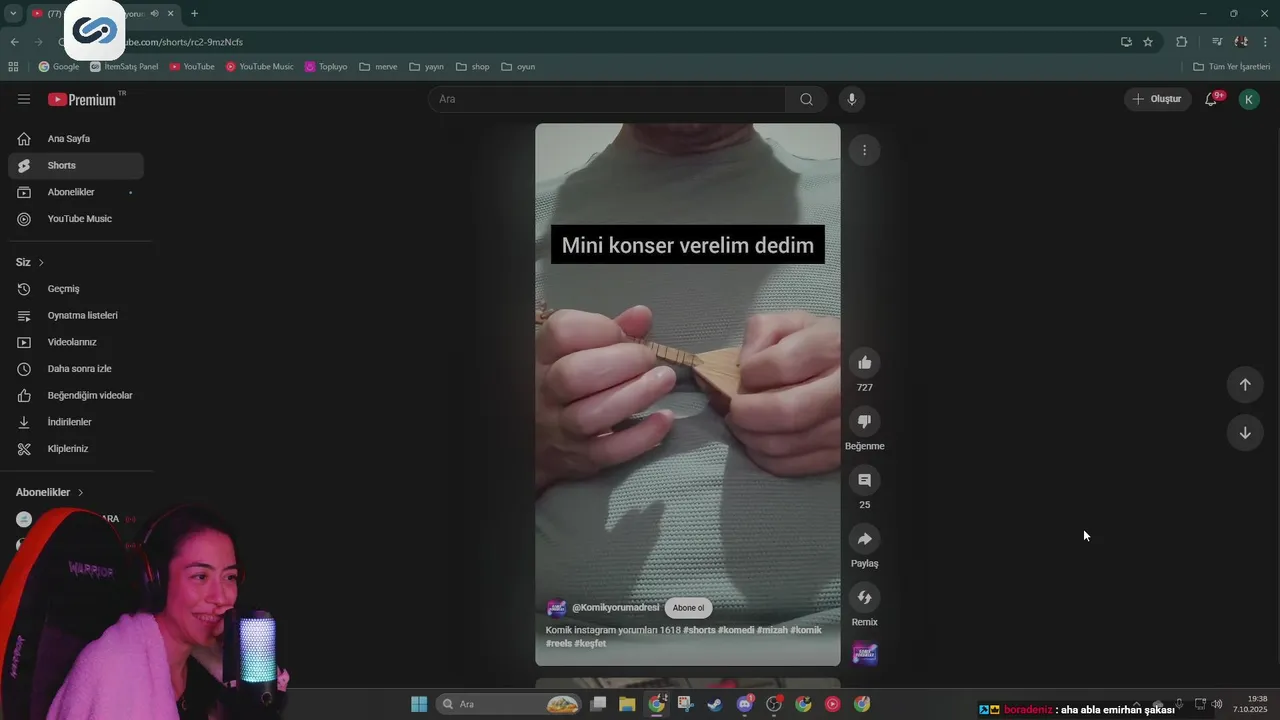Expand the Siz section chevron

pos(41,262)
